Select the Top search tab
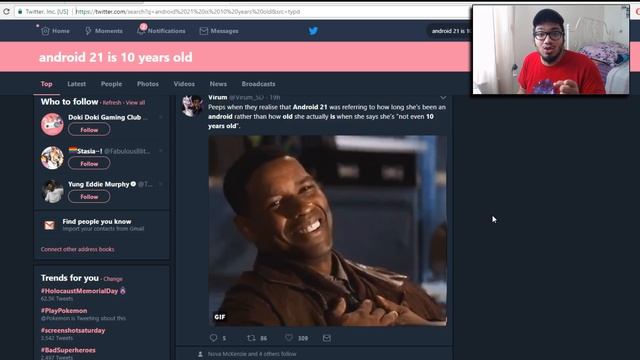Image resolution: width=640 pixels, height=360 pixels. click(47, 84)
